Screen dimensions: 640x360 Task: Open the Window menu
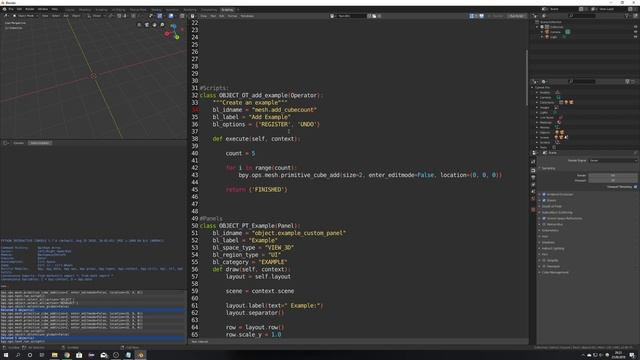[x=42, y=9]
